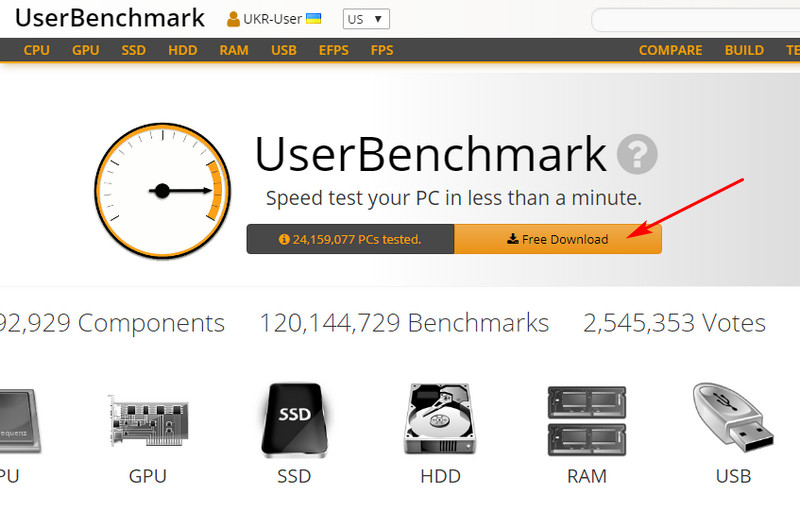The height and width of the screenshot is (511, 800).
Task: Open the US country dropdown
Action: click(x=366, y=19)
